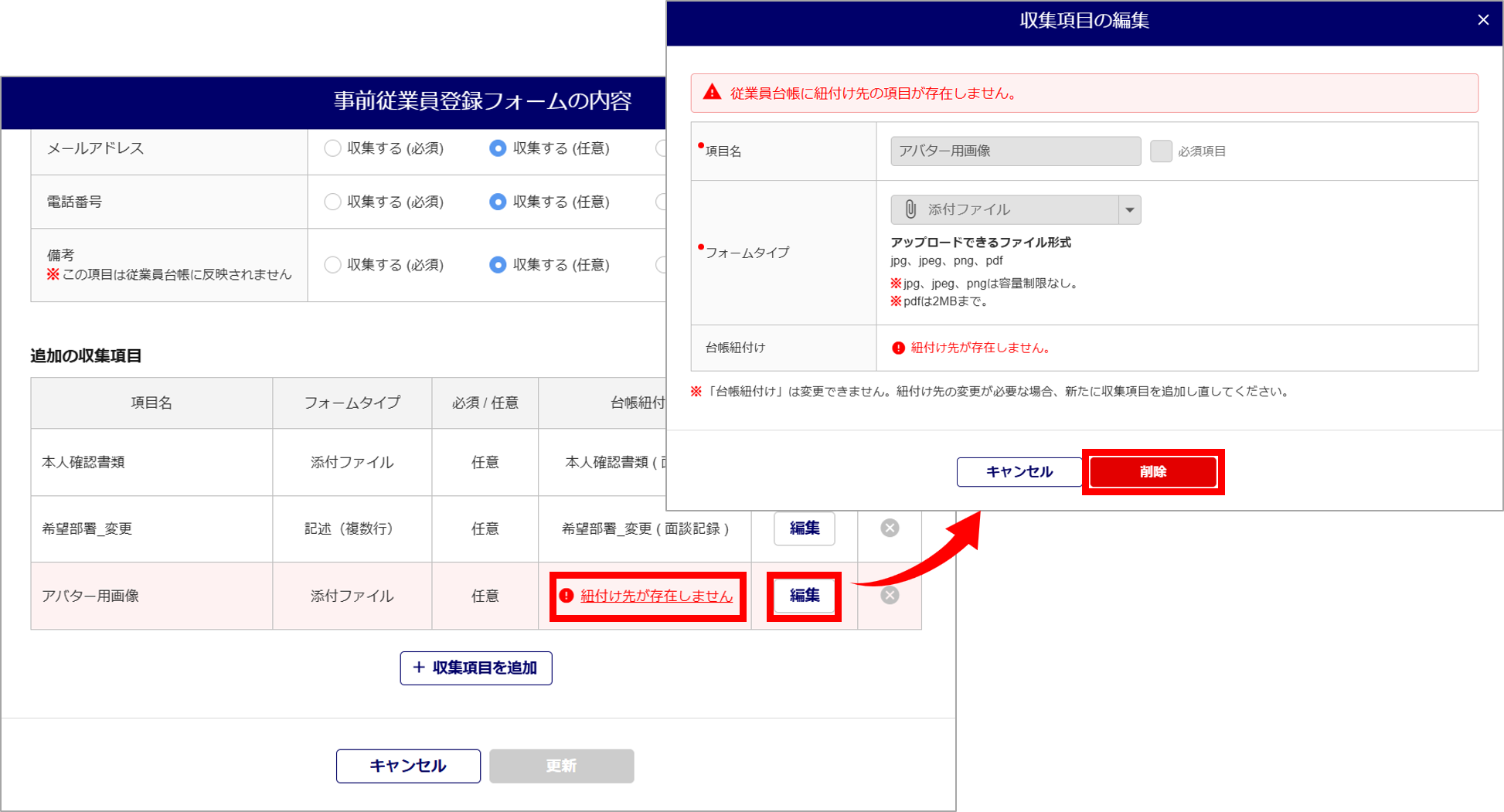
Task: Click the 台帳紐付け label in dialog
Action: [735, 348]
